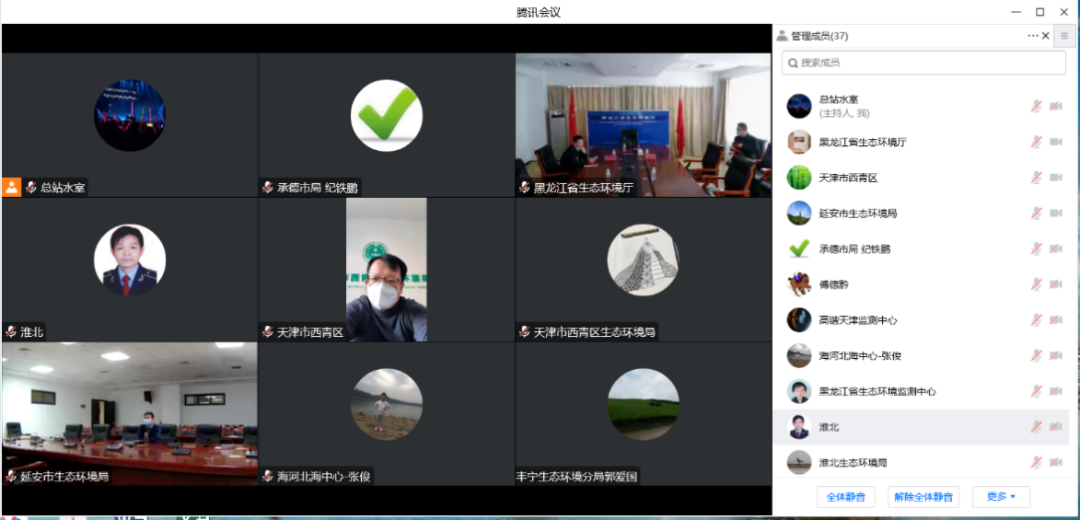Click 淮北生态环境局 avatar in member list
The width and height of the screenshot is (1080, 520).
click(799, 462)
